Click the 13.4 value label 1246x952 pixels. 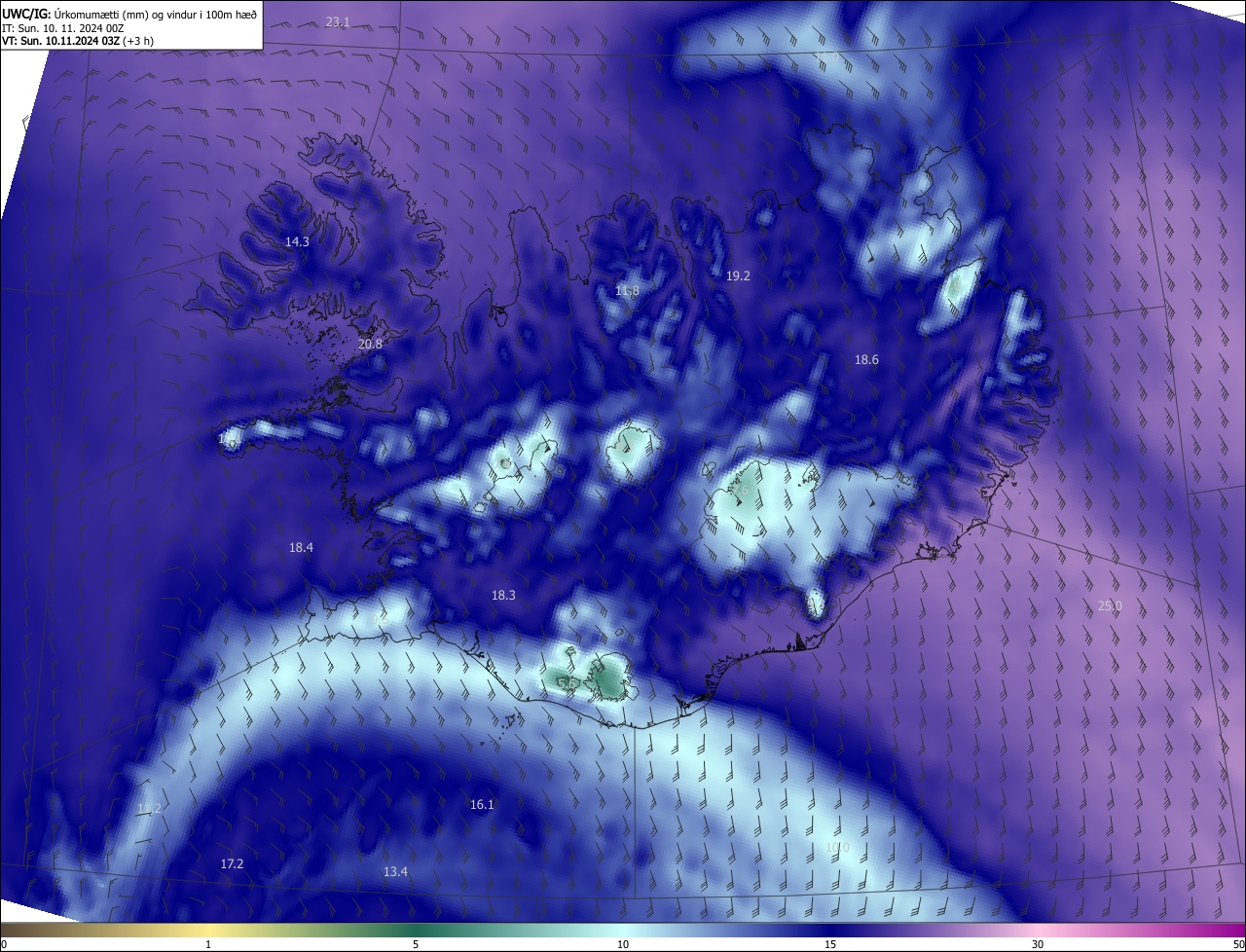[395, 871]
